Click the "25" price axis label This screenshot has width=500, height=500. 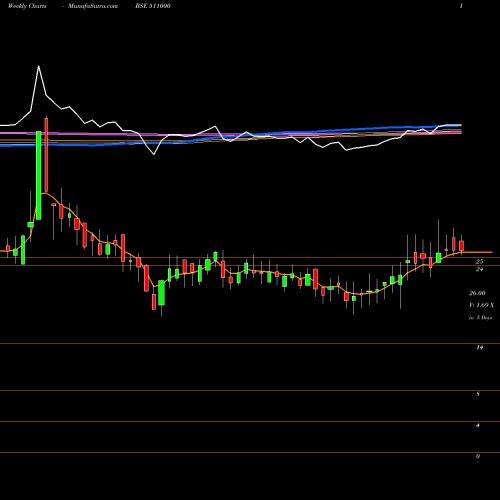pos(479,262)
